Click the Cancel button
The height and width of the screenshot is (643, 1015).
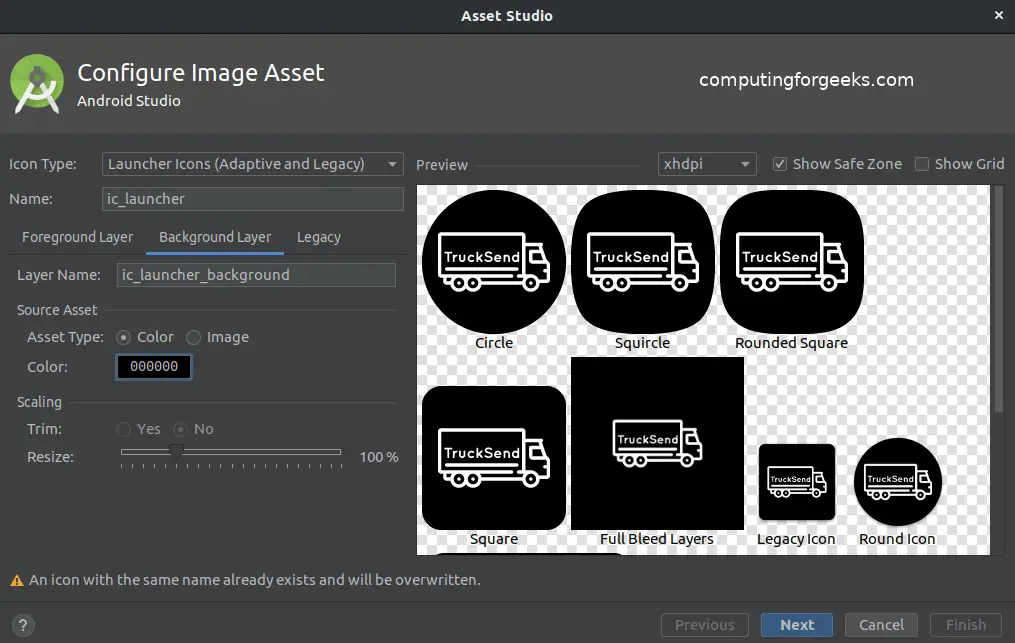tap(881, 625)
